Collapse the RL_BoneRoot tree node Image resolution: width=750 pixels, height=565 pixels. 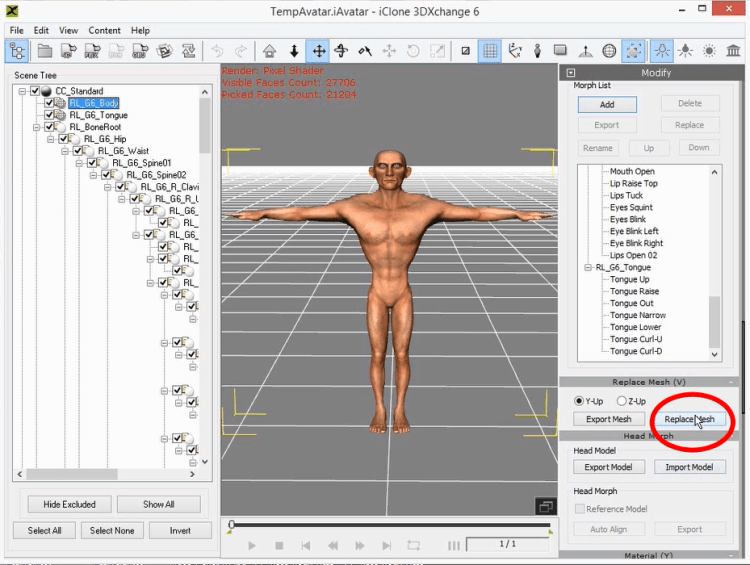(x=36, y=127)
